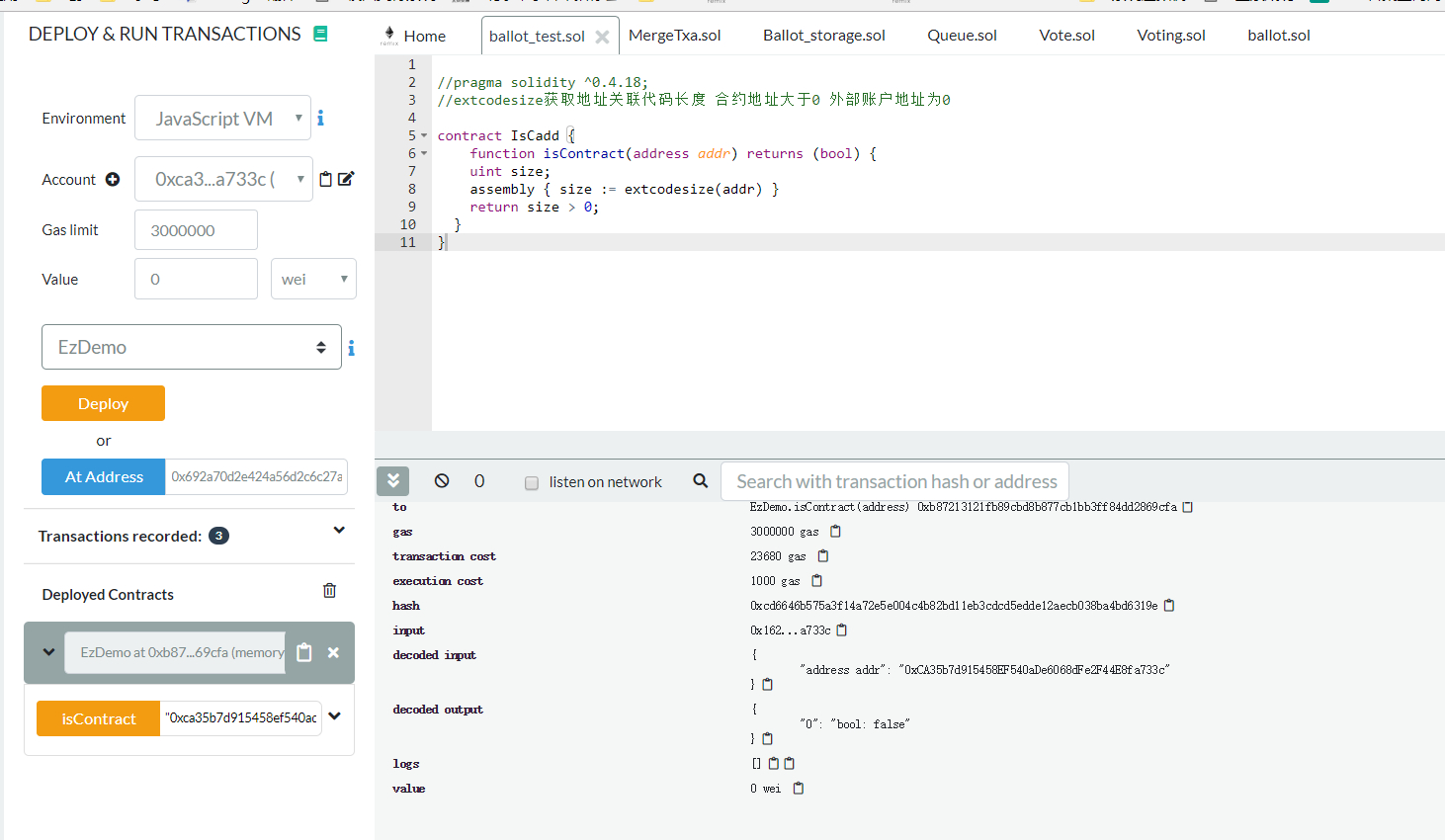
Task: Click the plus icon beside Account
Action: pyautogui.click(x=113, y=180)
